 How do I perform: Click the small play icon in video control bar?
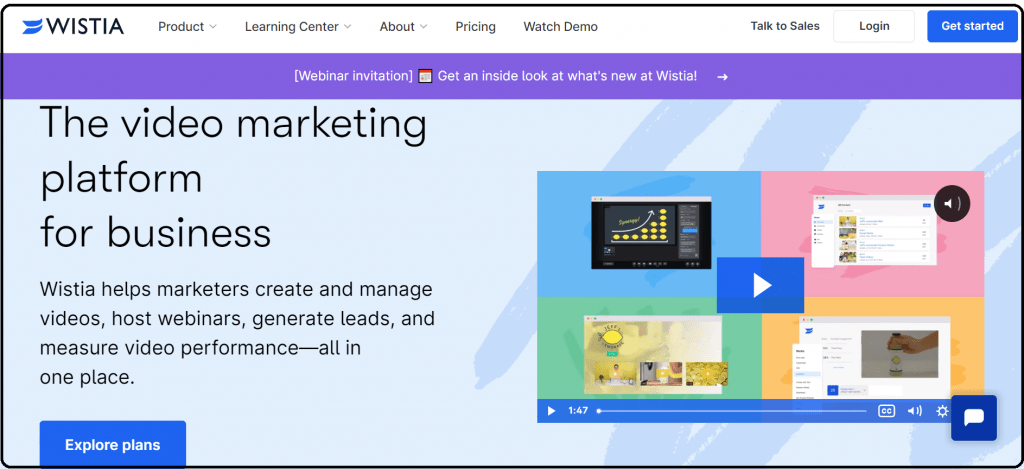click(x=551, y=411)
